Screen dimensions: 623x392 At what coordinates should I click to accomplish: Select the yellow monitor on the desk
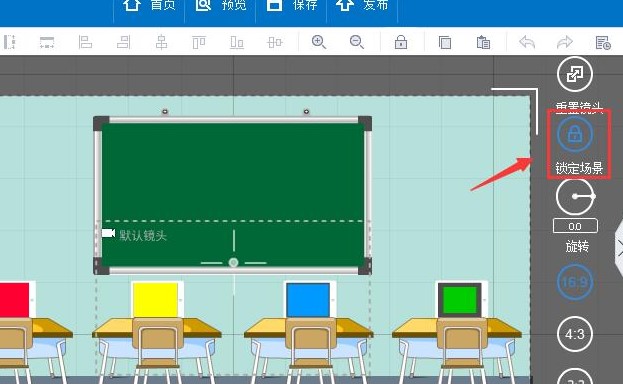[157, 300]
